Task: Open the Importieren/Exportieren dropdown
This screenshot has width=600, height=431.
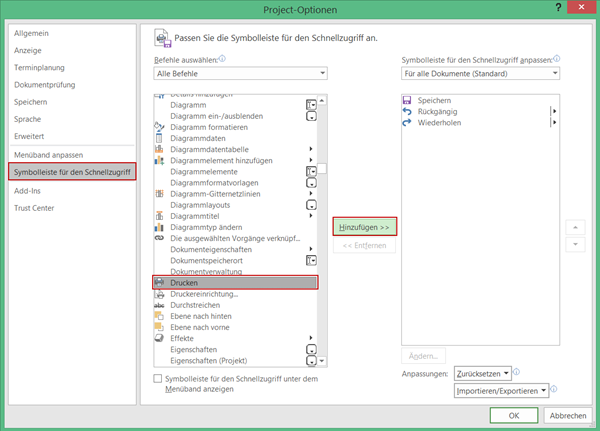Action: pyautogui.click(x=501, y=391)
